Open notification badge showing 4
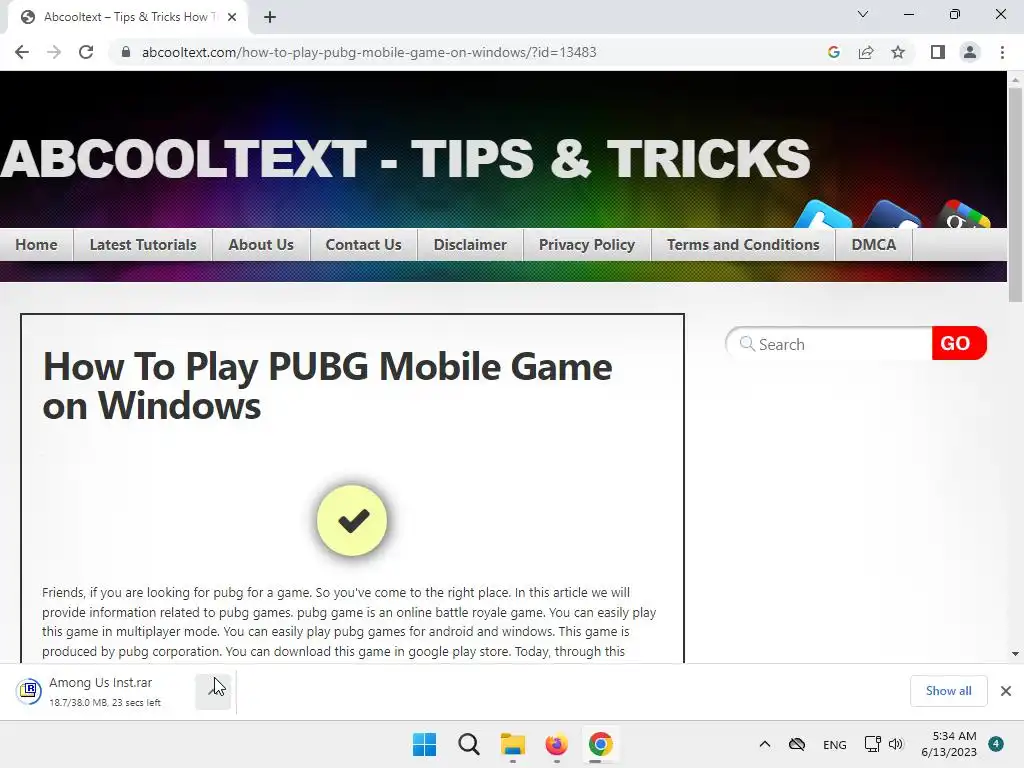Viewport: 1024px width, 768px height. pos(996,744)
